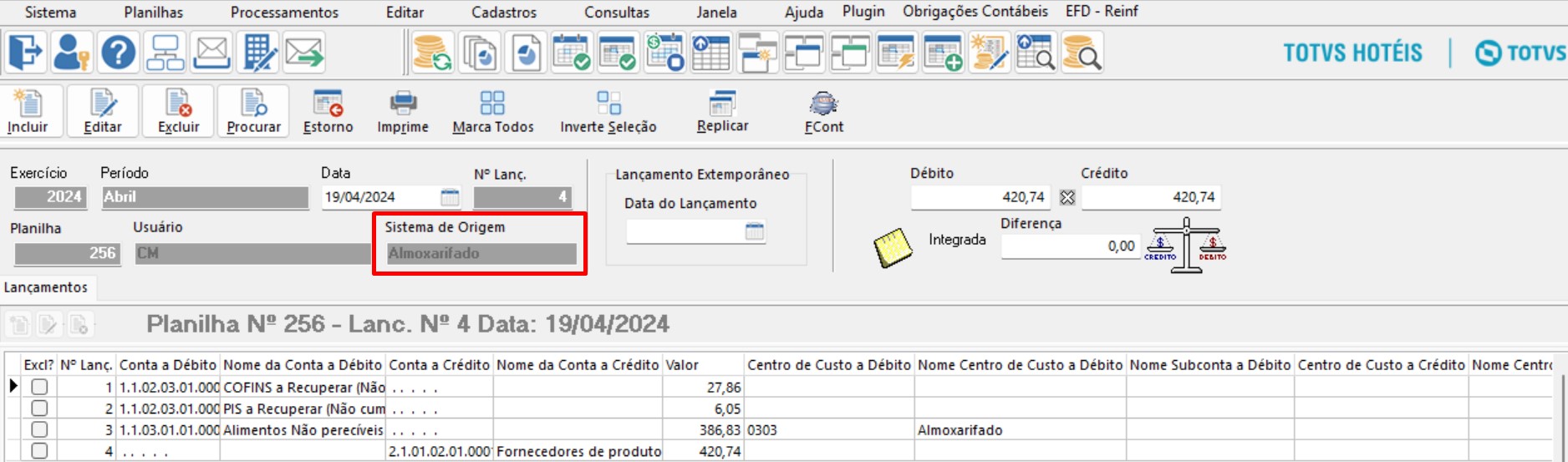Open the stacked pie chart reports icon
This screenshot has width=1568, height=462.
coord(480,53)
